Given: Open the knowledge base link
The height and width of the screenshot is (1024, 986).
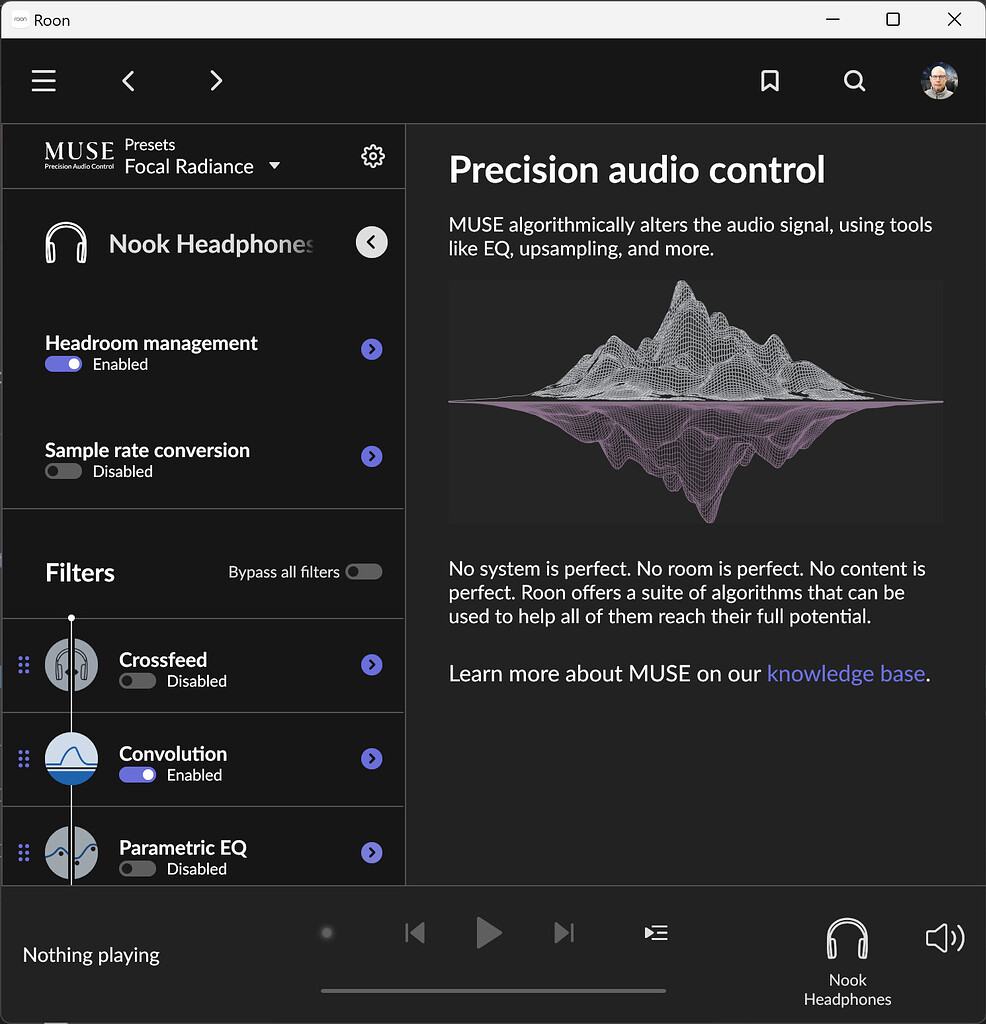Looking at the screenshot, I should point(845,673).
